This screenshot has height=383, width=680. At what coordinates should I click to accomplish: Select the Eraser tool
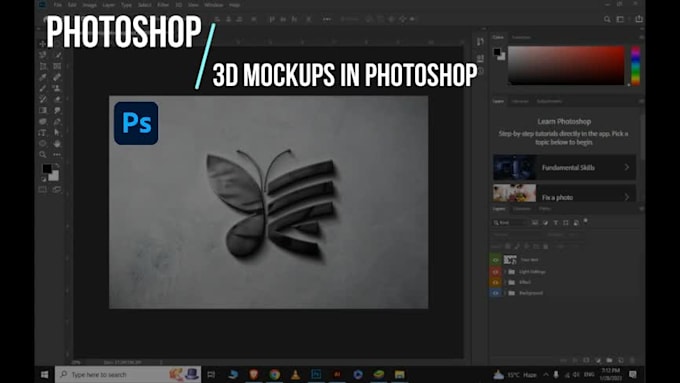(x=57, y=99)
